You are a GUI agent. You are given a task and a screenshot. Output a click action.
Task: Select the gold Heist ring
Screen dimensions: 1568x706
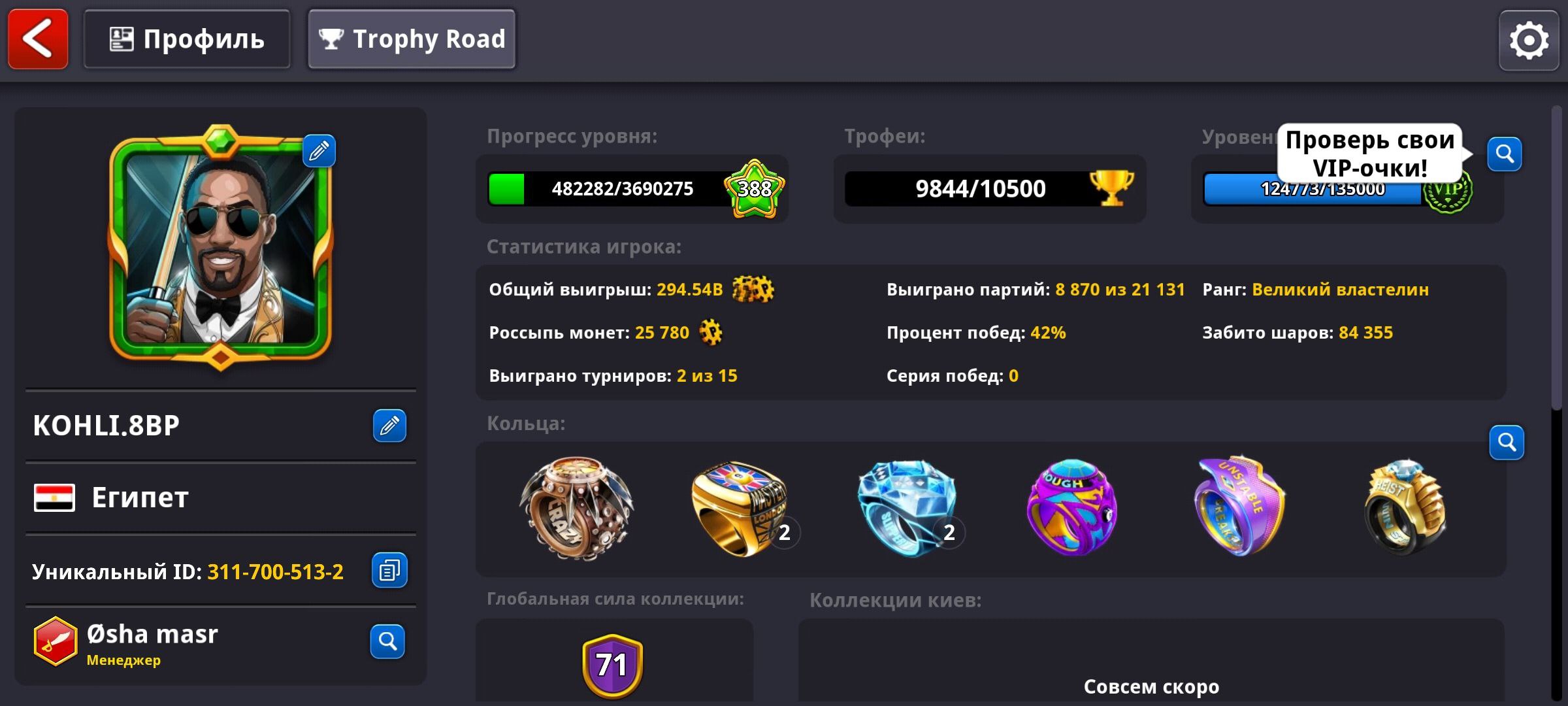pyautogui.click(x=1406, y=508)
